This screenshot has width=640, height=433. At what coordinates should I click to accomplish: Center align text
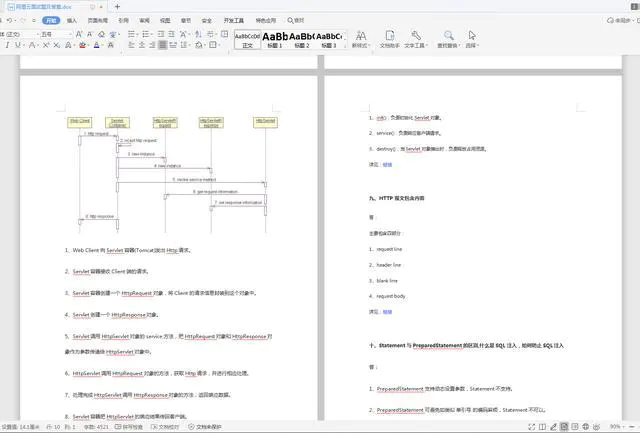[x=142, y=45]
